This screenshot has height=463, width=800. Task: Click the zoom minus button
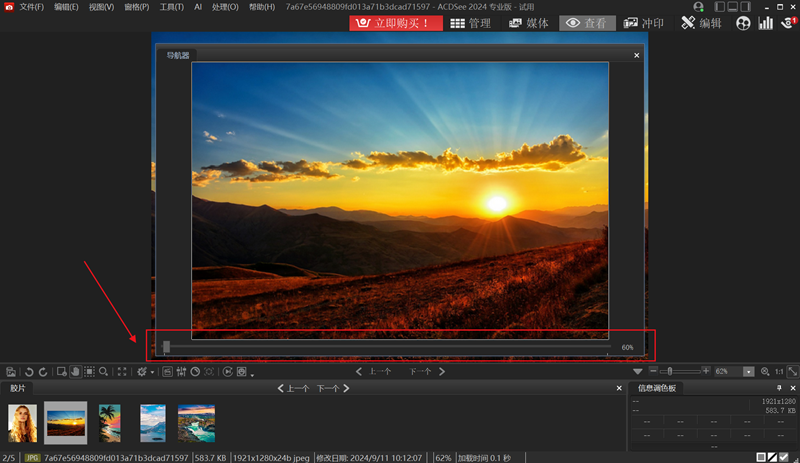point(653,371)
